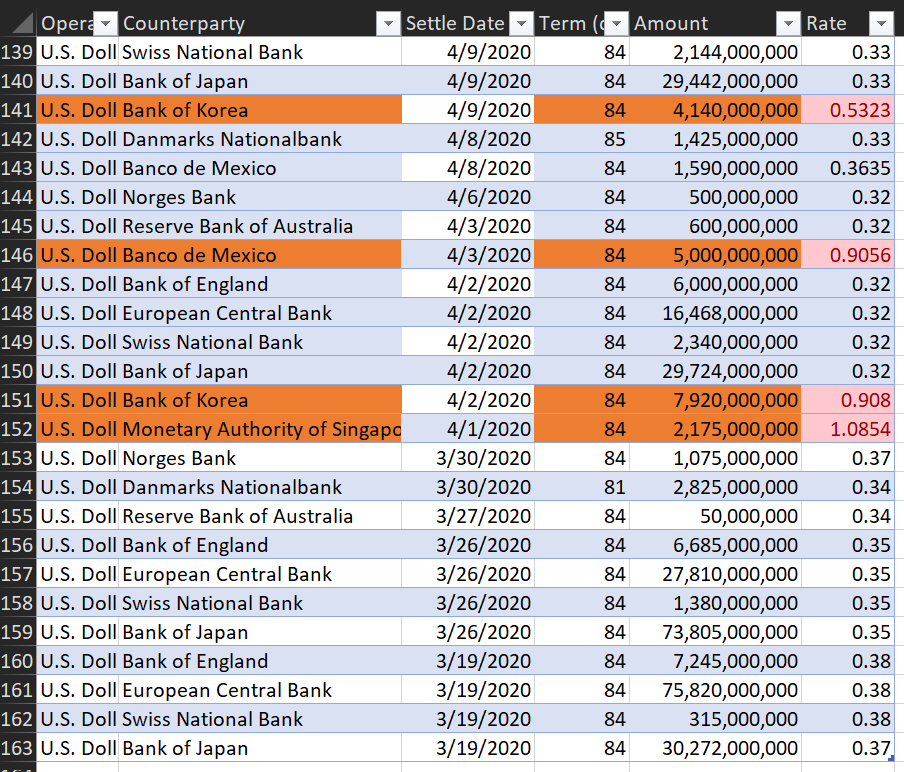This screenshot has height=772, width=904.
Task: Select settle date 3/27/2020
Action: coord(468,516)
